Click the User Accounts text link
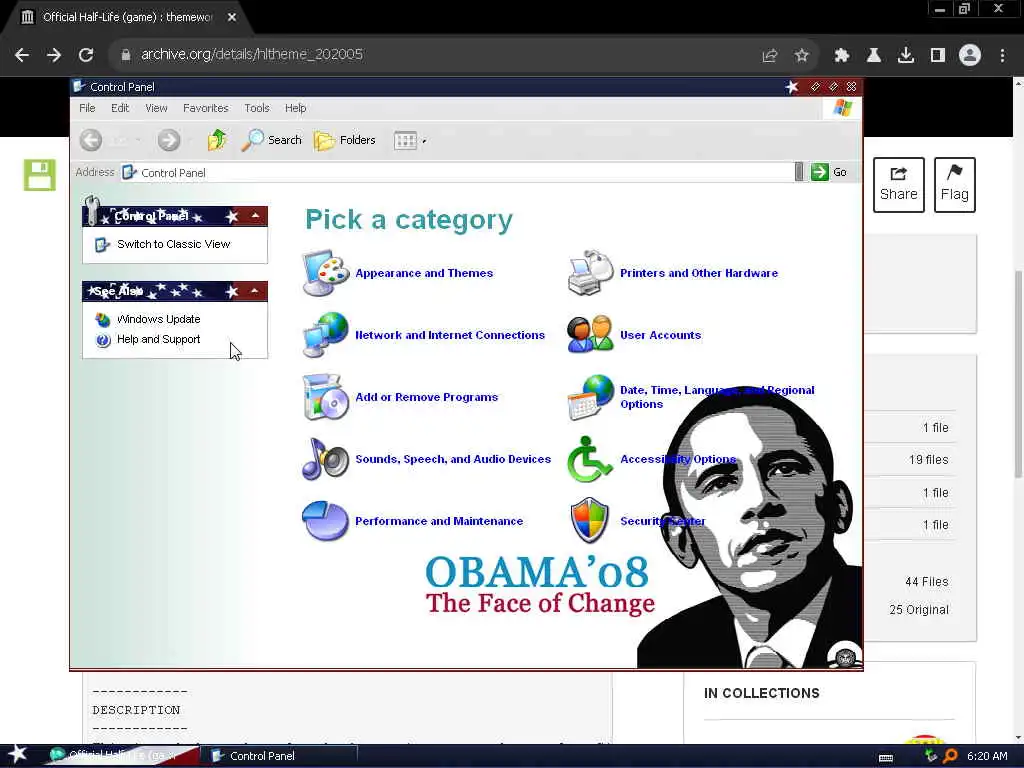Image resolution: width=1024 pixels, height=768 pixels. pyautogui.click(x=660, y=335)
